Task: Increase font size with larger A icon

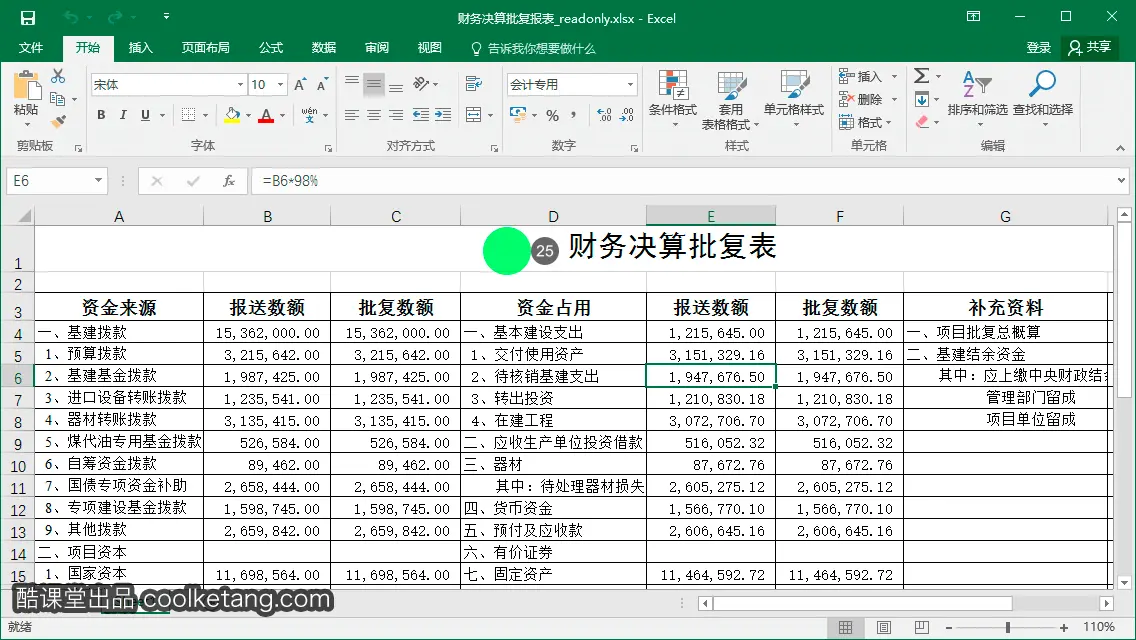Action: pyautogui.click(x=300, y=85)
